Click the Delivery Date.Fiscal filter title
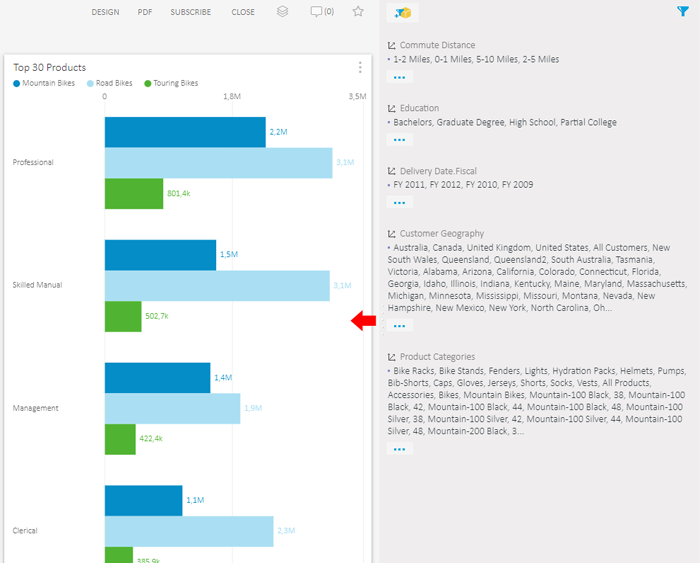Screen dimensions: 700x563 438,171
